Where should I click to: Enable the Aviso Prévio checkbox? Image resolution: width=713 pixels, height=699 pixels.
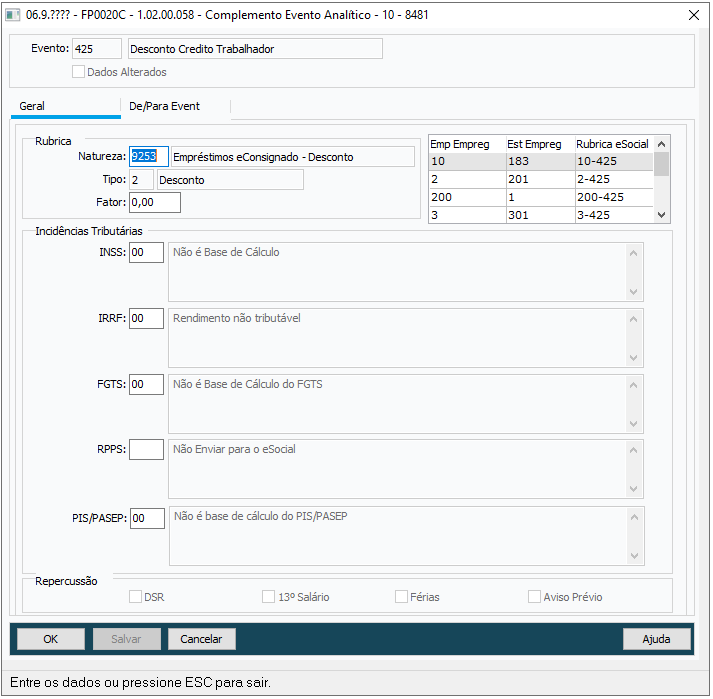click(534, 597)
